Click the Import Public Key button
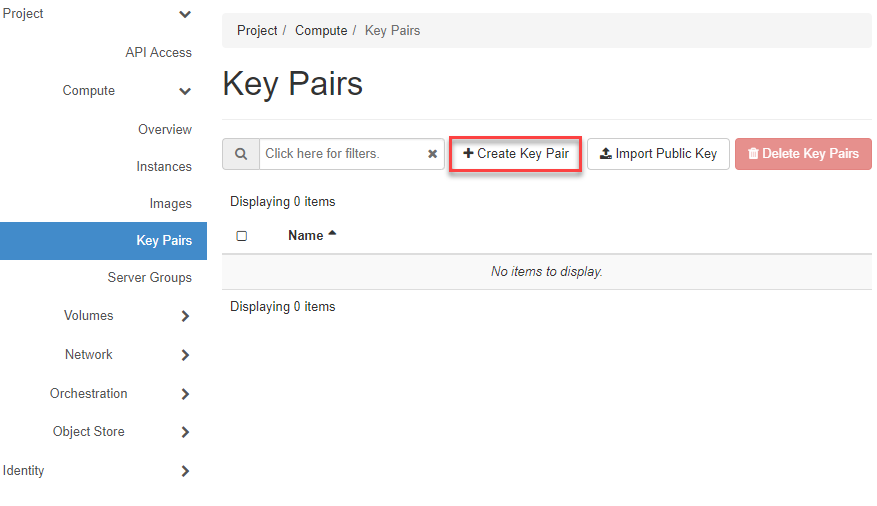This screenshot has width=877, height=506. coord(658,154)
